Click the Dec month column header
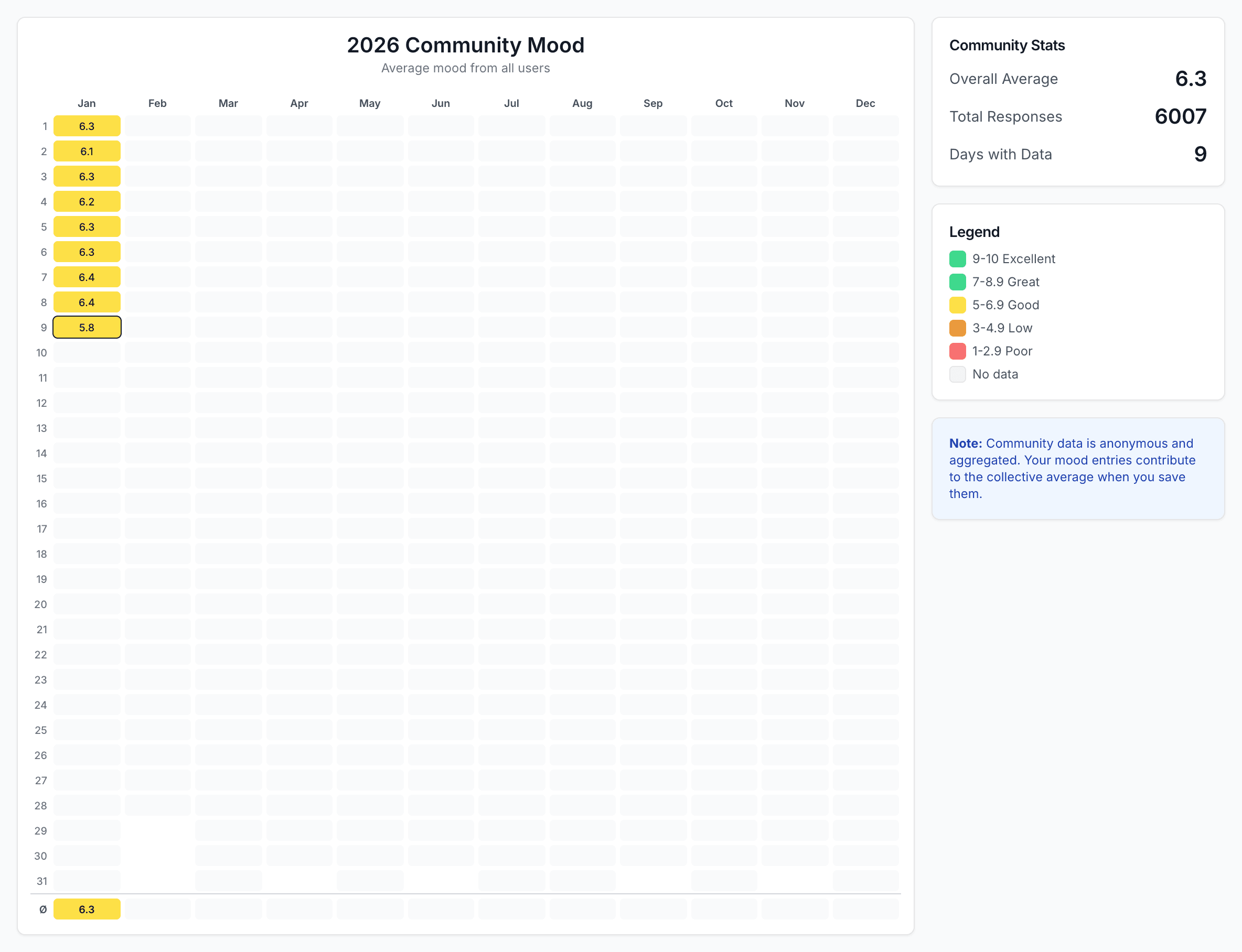1242x952 pixels. tap(865, 103)
